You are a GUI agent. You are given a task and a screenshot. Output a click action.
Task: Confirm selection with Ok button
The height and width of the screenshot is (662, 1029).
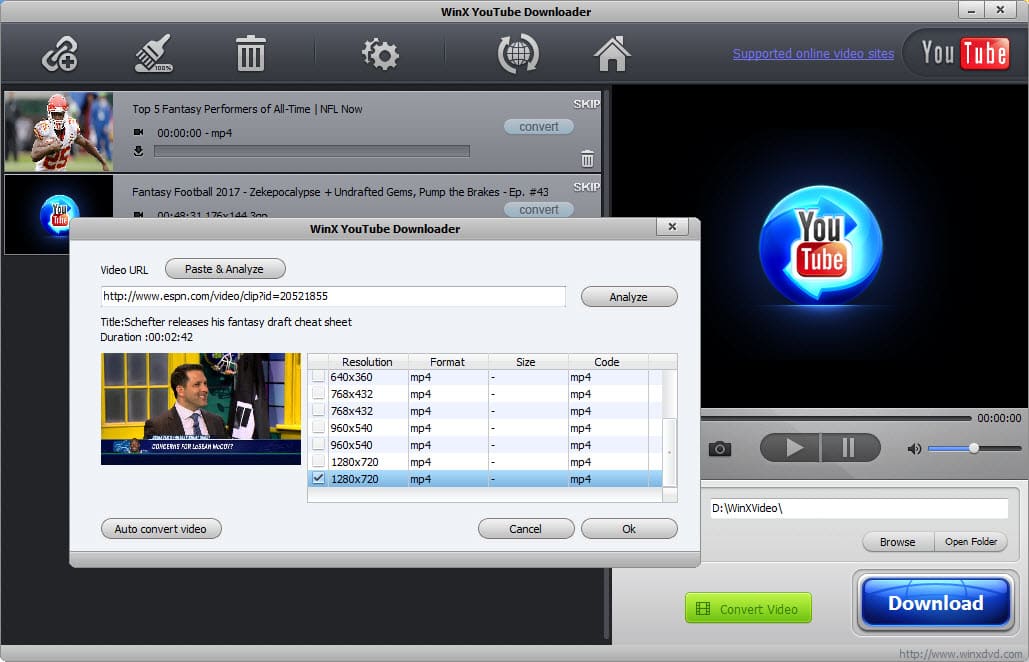(x=629, y=529)
